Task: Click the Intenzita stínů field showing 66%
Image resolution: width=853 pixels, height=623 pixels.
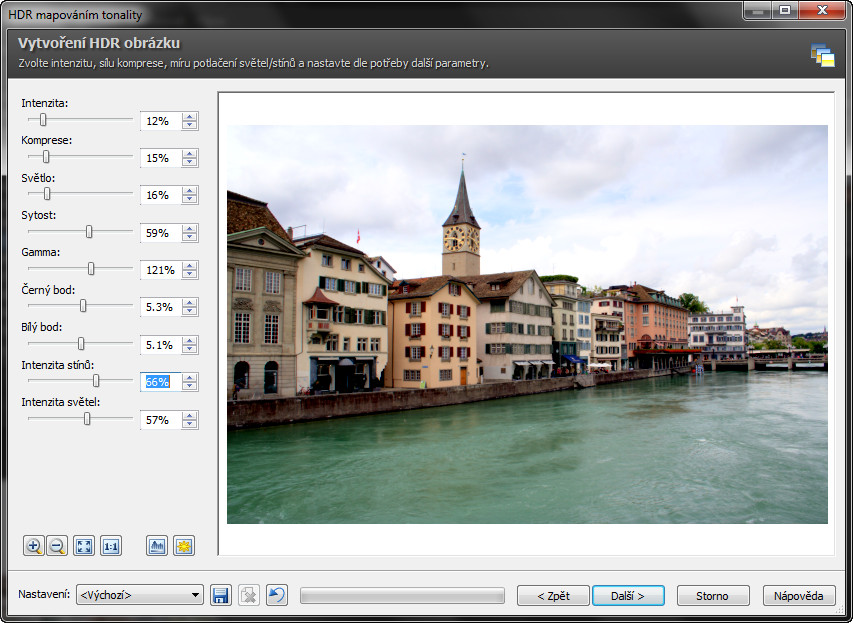Action: pyautogui.click(x=160, y=382)
